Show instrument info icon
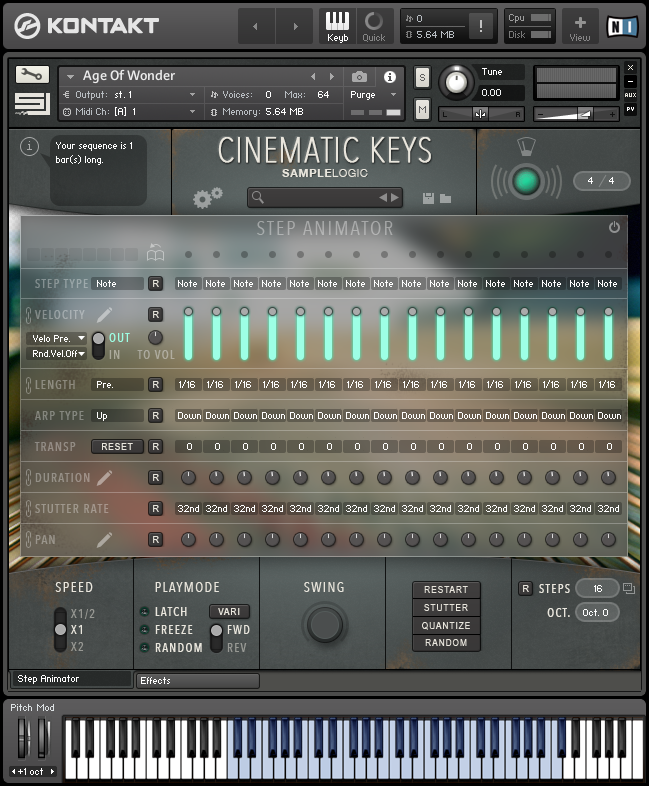 [x=389, y=77]
